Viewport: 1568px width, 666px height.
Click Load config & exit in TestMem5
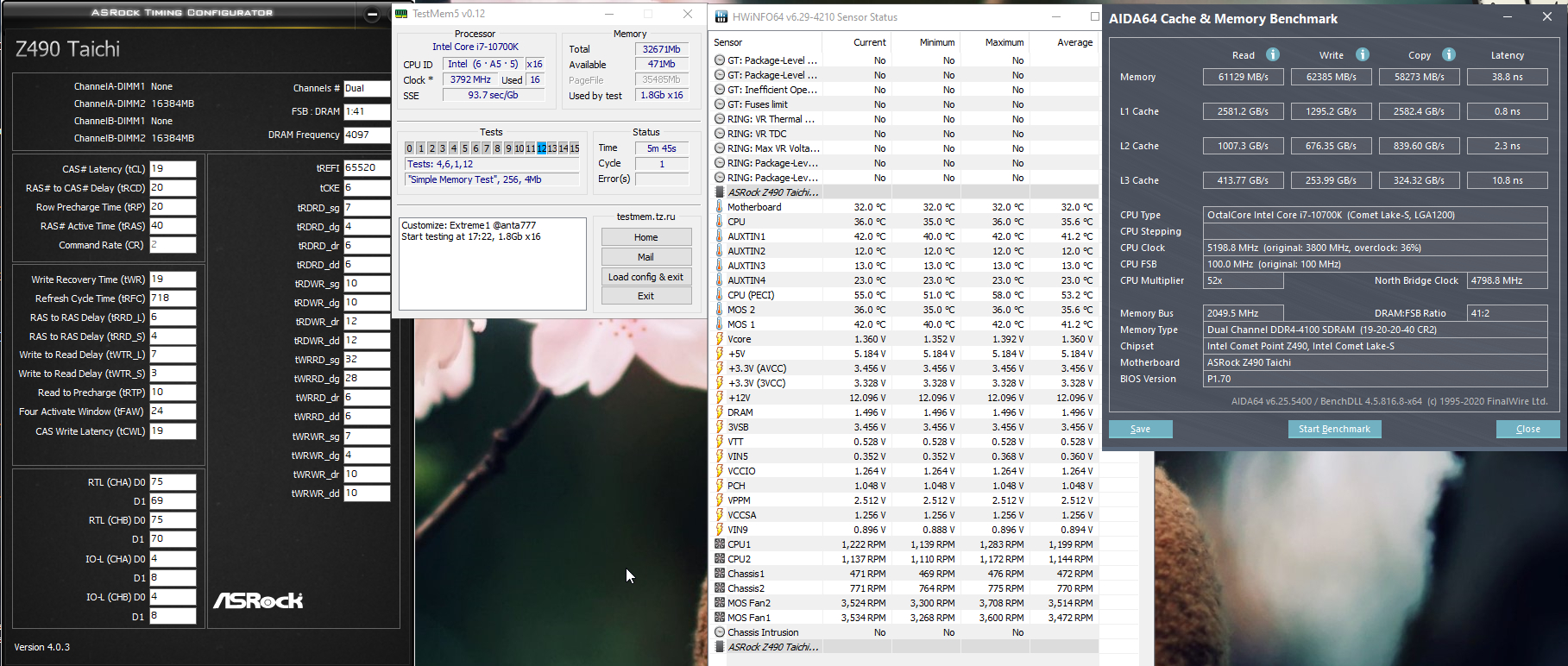[x=646, y=277]
